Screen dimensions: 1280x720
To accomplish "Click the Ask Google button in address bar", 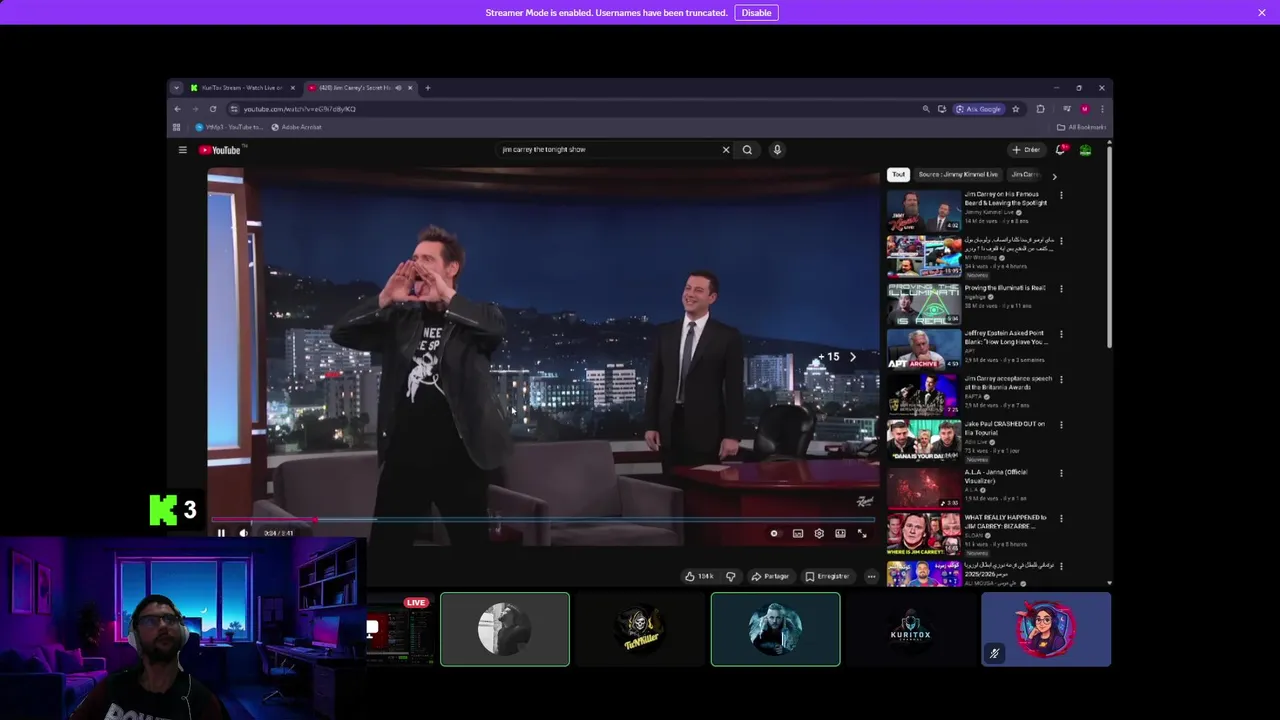I will click(x=978, y=109).
